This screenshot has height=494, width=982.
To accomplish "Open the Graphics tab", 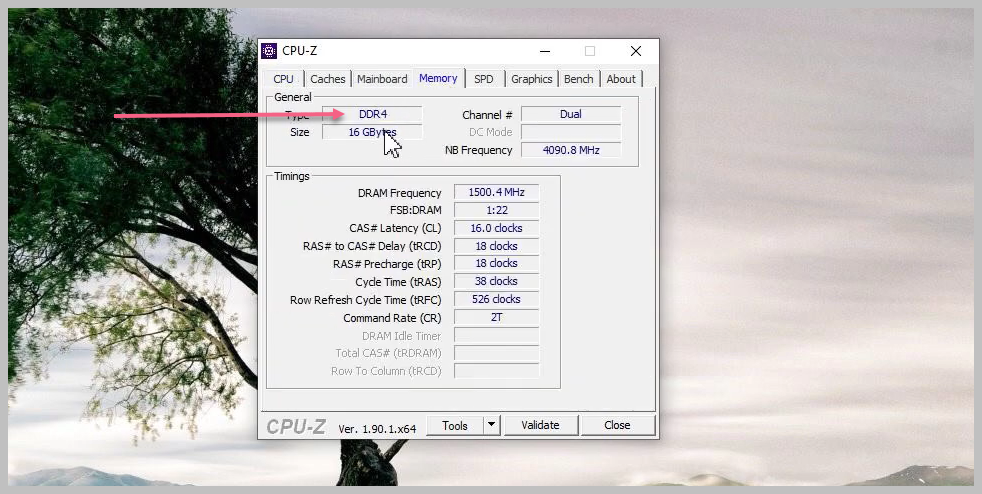I will [x=532, y=79].
